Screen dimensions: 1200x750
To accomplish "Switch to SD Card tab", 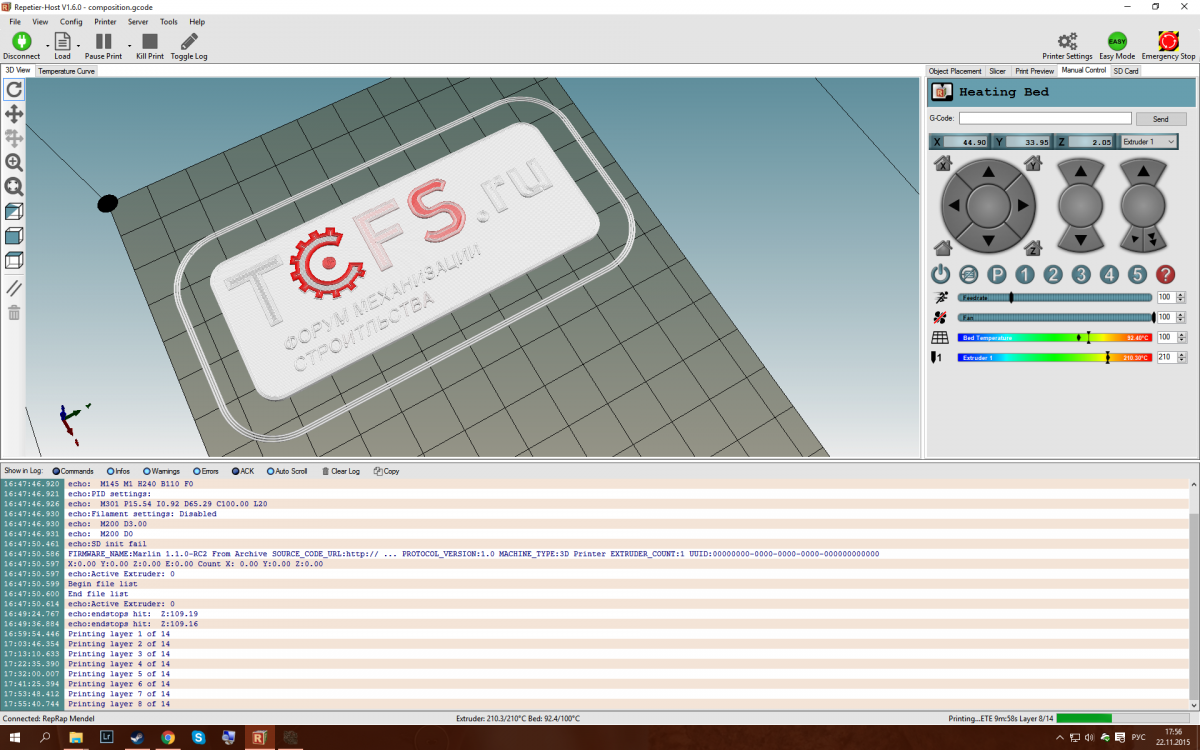I will (x=1126, y=71).
